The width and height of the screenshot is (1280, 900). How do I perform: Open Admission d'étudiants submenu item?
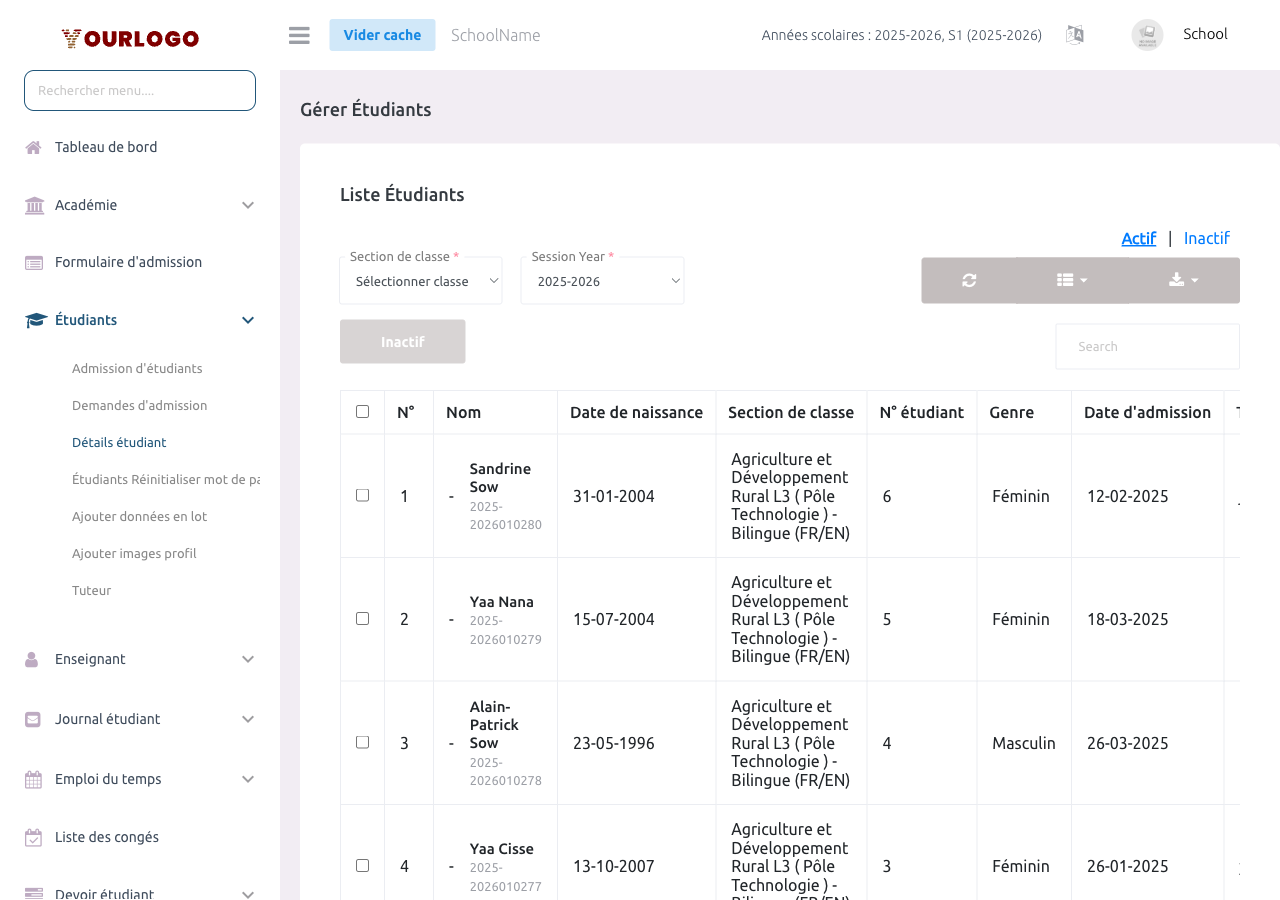click(137, 369)
